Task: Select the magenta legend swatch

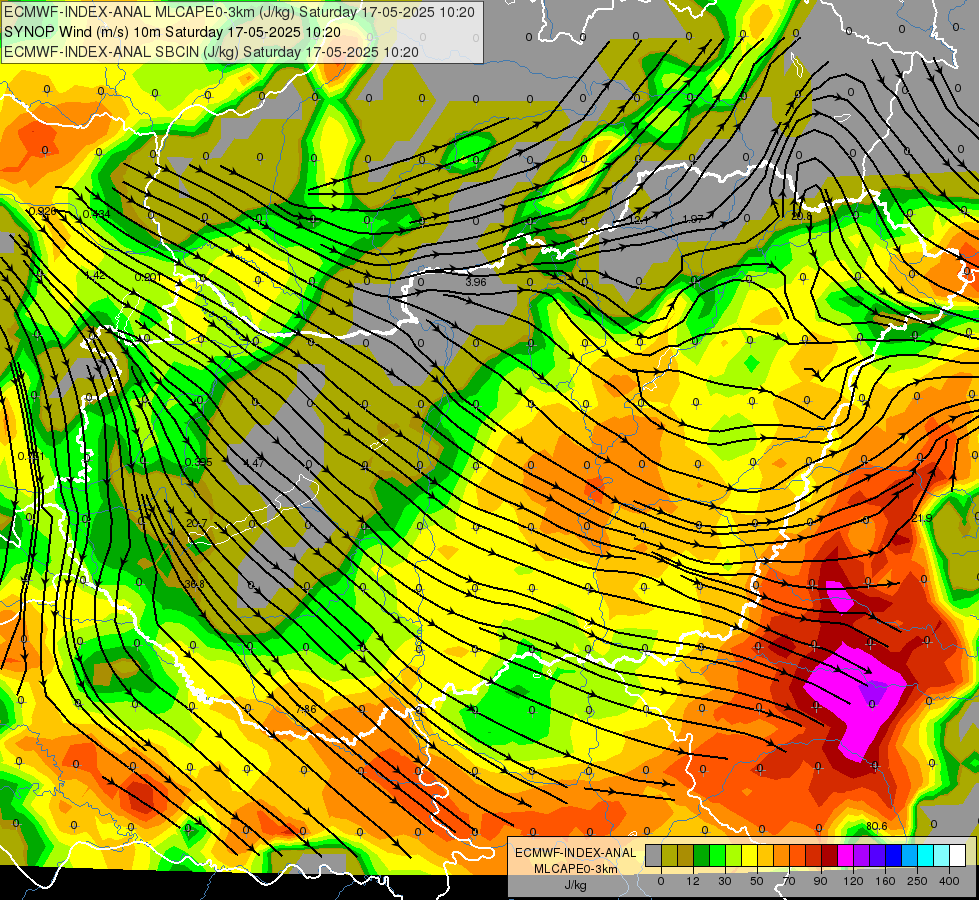Action: pos(845,855)
